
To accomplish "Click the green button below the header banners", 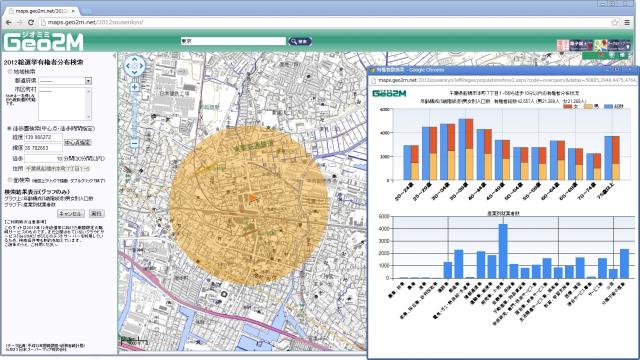I will [606, 55].
